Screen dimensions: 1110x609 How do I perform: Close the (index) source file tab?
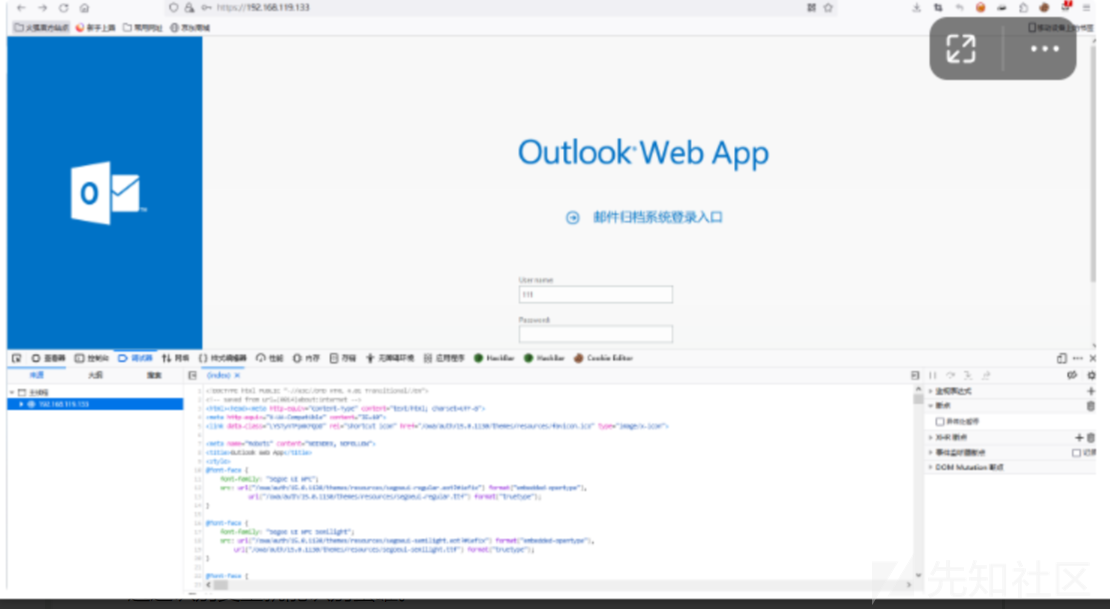(x=237, y=375)
